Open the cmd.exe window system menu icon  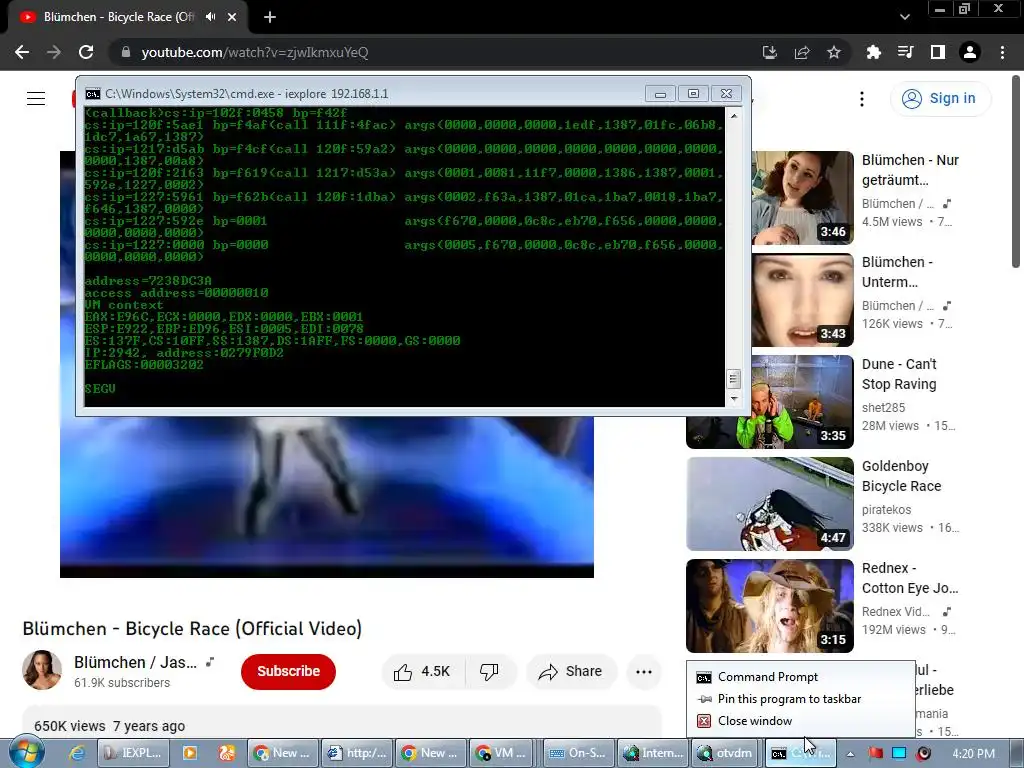[x=93, y=94]
